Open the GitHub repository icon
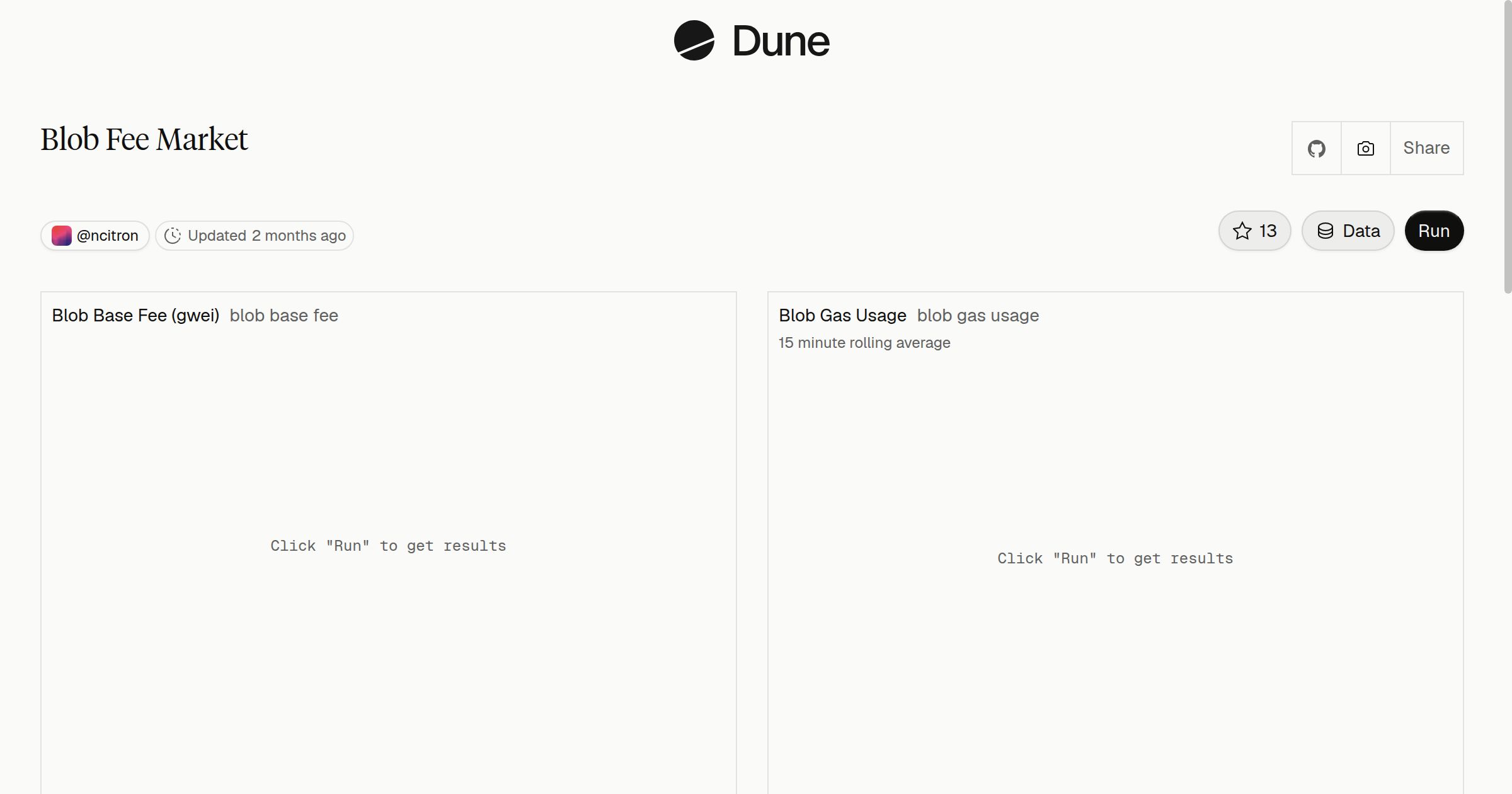1512x794 pixels. 1316,148
